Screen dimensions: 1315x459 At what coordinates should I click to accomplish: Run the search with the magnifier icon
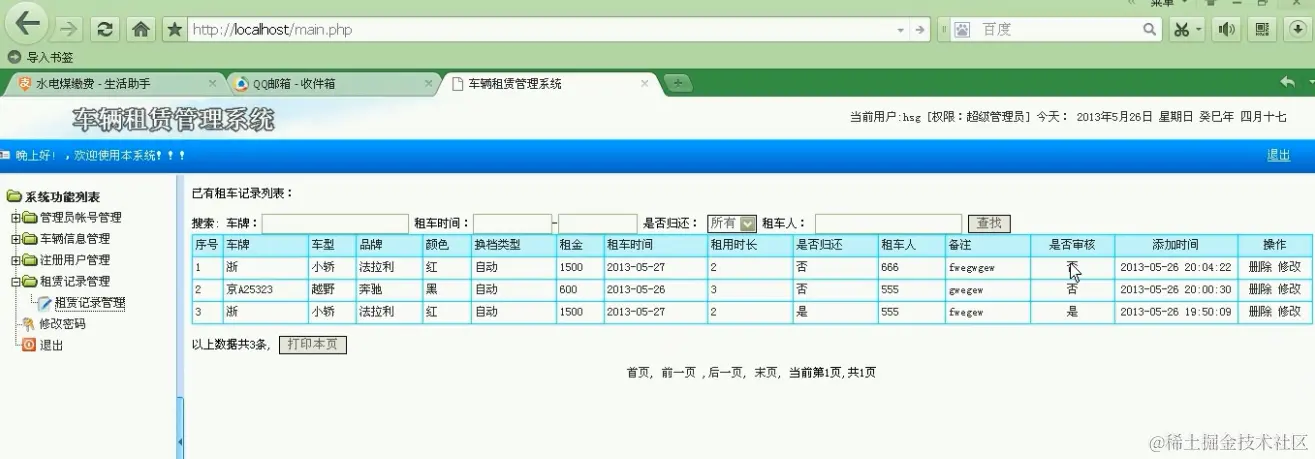1147,30
